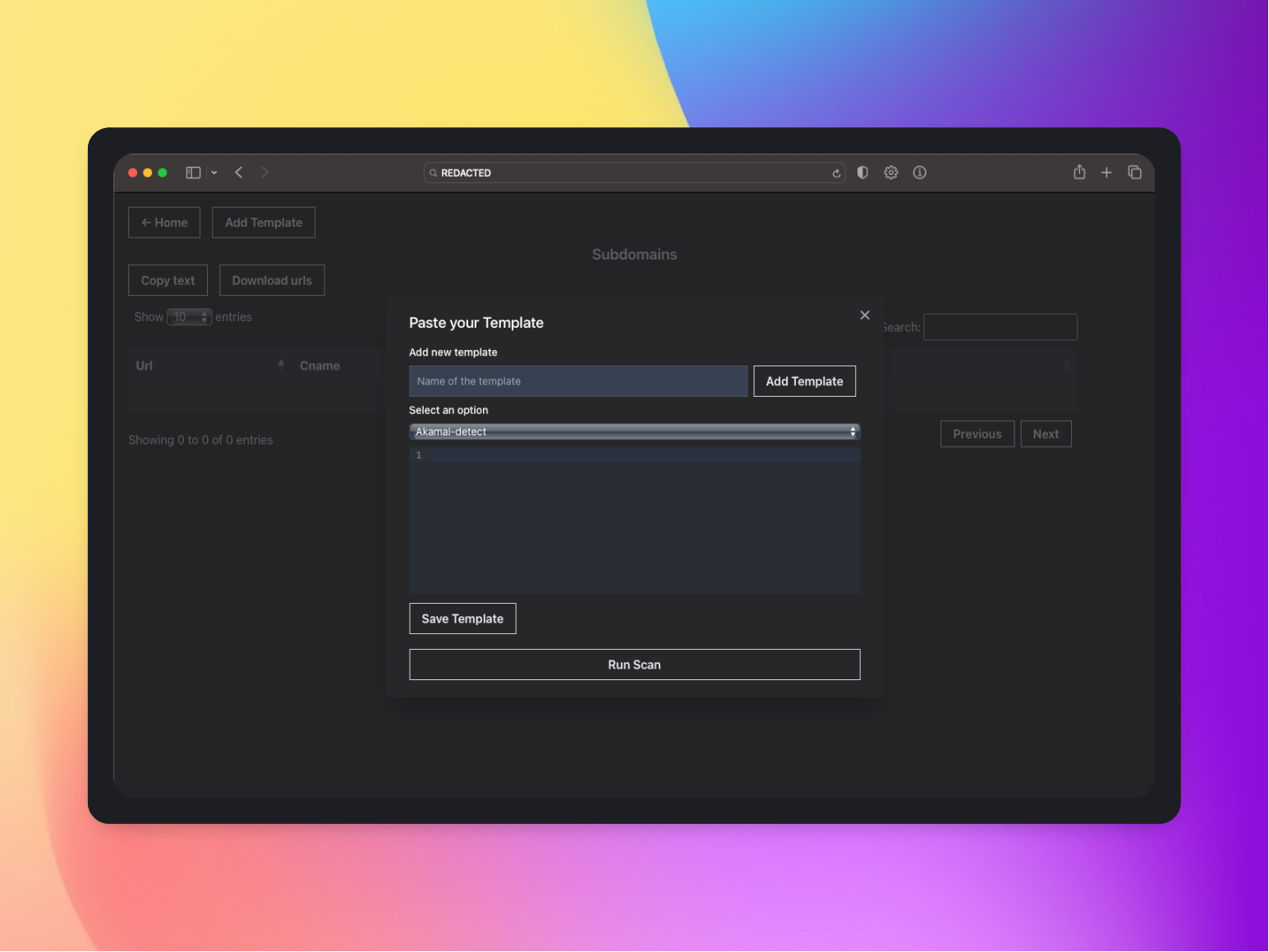Close the Paste your Template dialog
Screen dimensions: 1269x952
click(x=865, y=315)
